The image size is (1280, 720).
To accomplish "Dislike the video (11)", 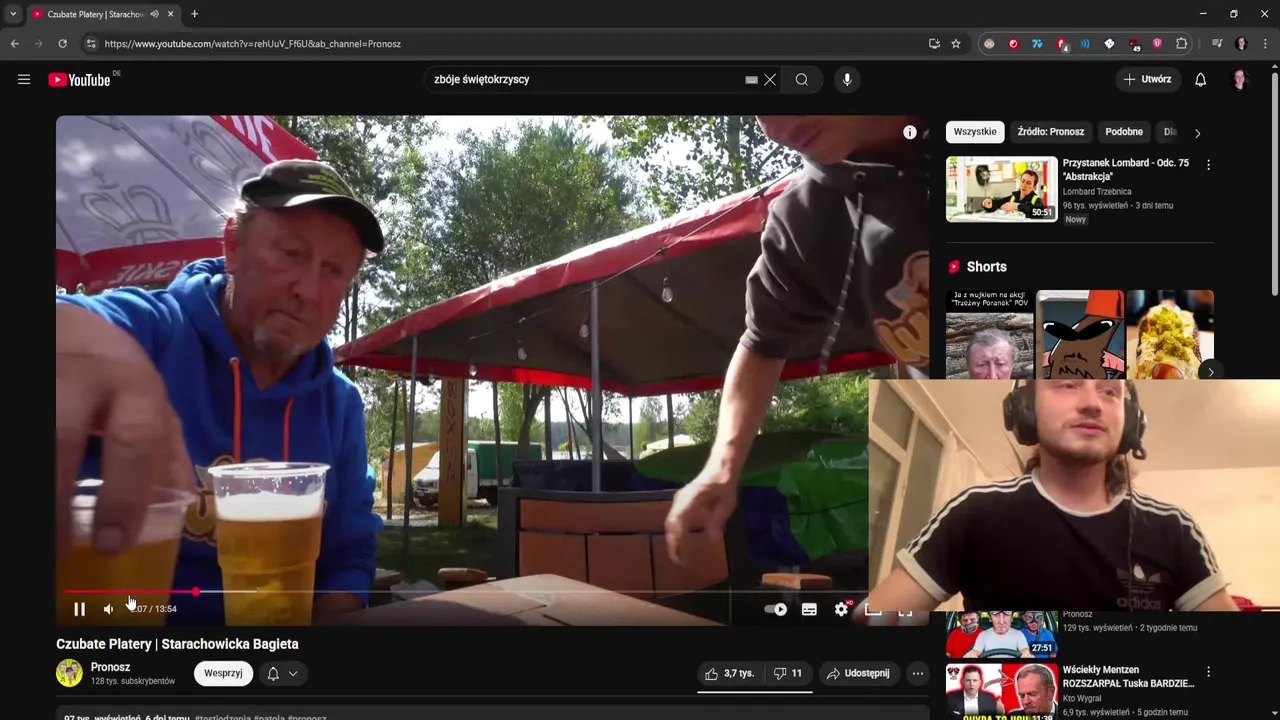I will click(x=788, y=674).
